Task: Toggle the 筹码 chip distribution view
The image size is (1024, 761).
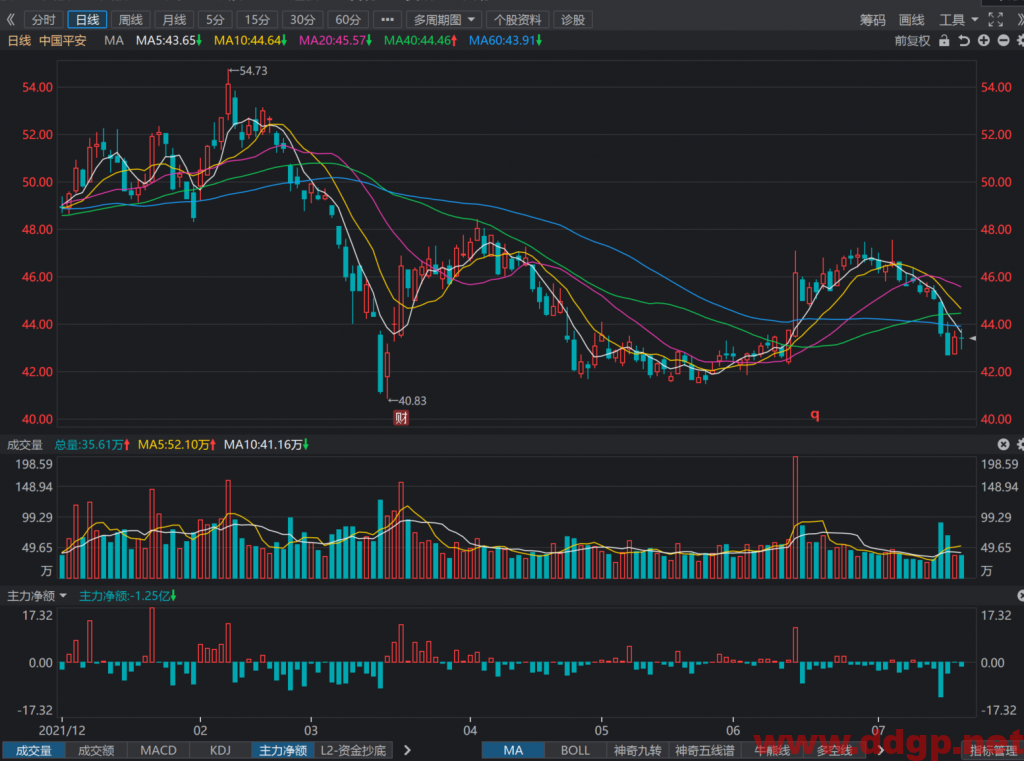Action: tap(872, 20)
